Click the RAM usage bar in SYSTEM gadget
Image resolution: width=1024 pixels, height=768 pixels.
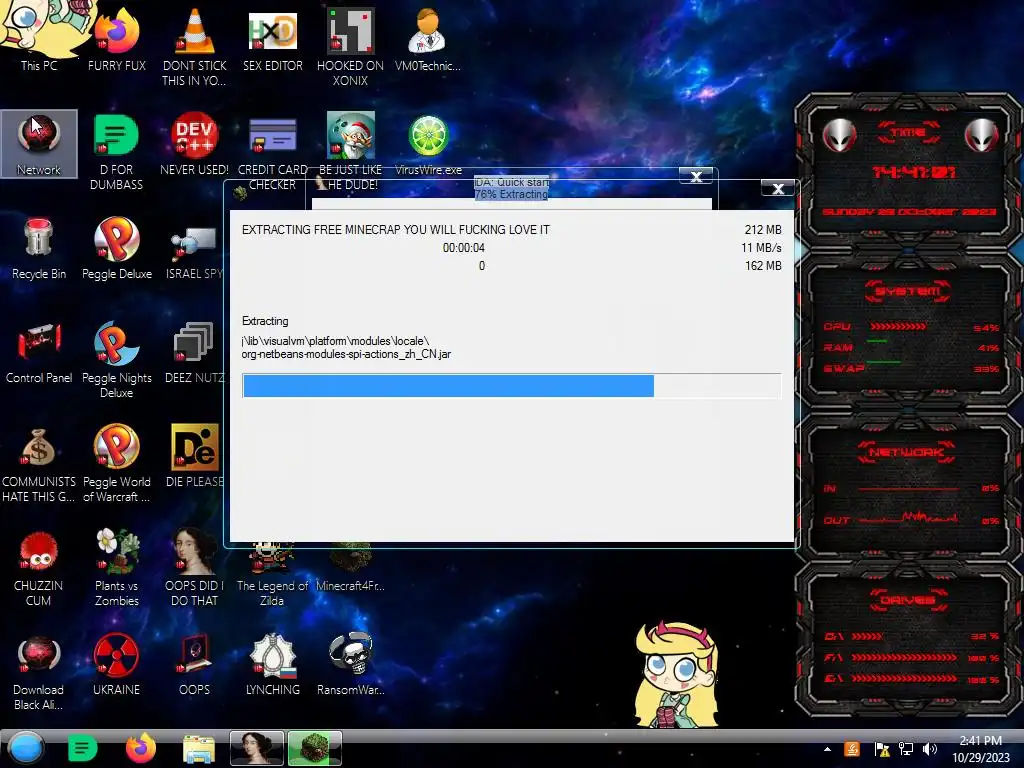(x=877, y=341)
